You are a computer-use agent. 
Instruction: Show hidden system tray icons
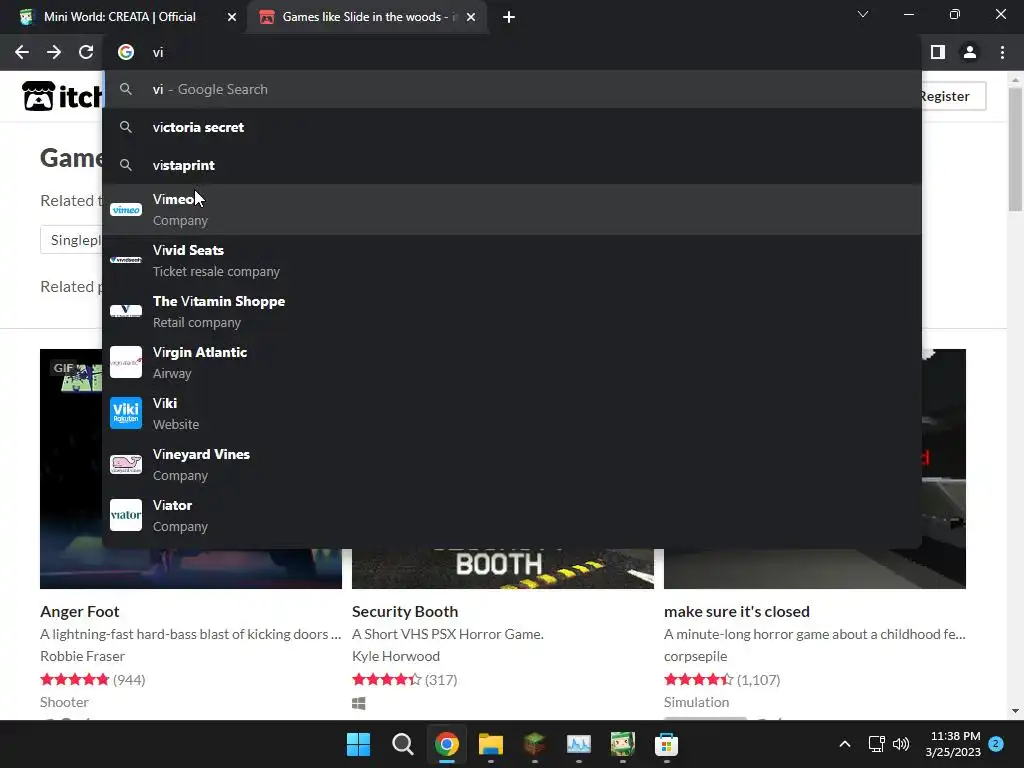click(844, 744)
